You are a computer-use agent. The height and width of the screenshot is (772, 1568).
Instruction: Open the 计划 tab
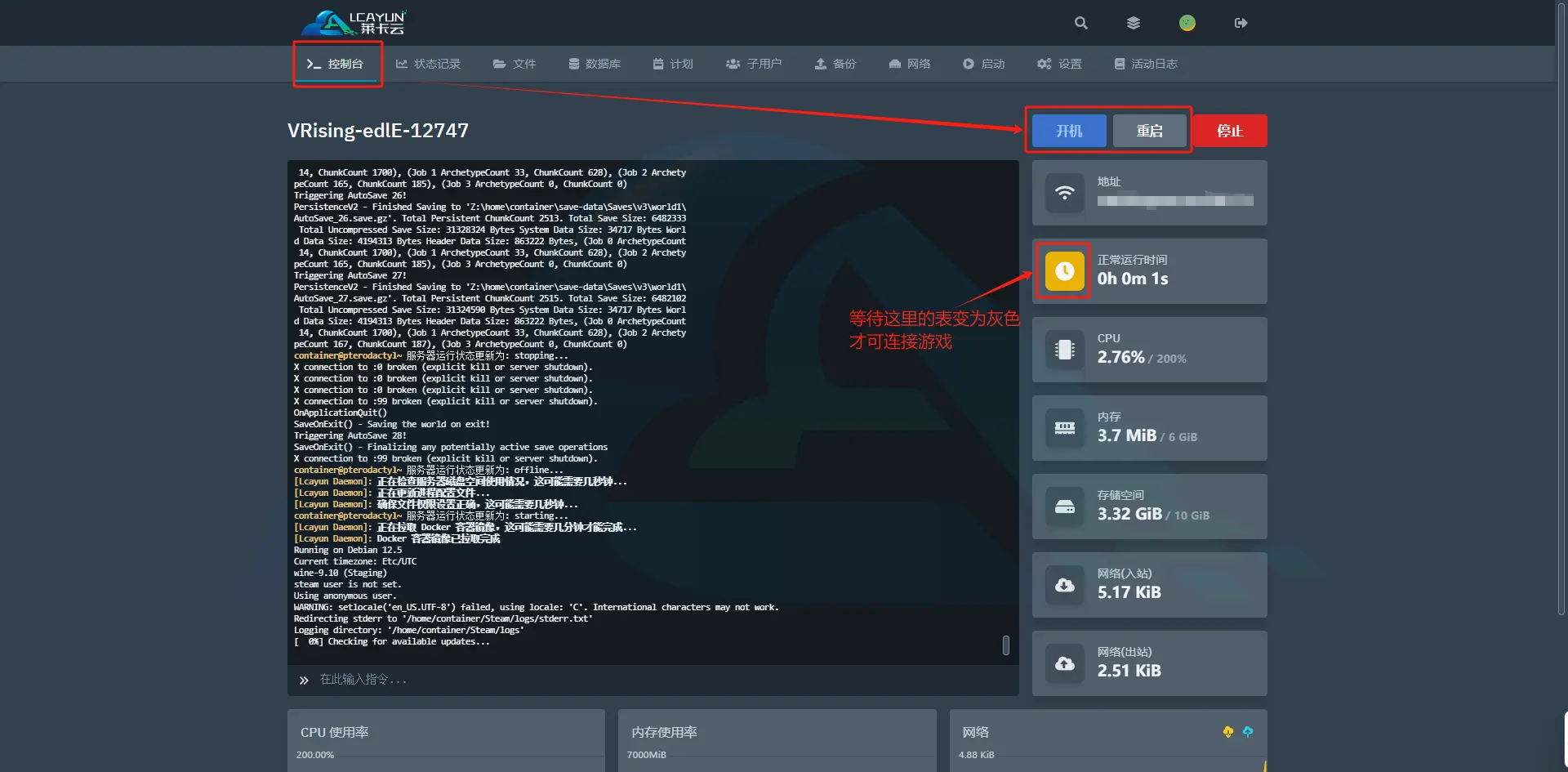click(x=673, y=64)
